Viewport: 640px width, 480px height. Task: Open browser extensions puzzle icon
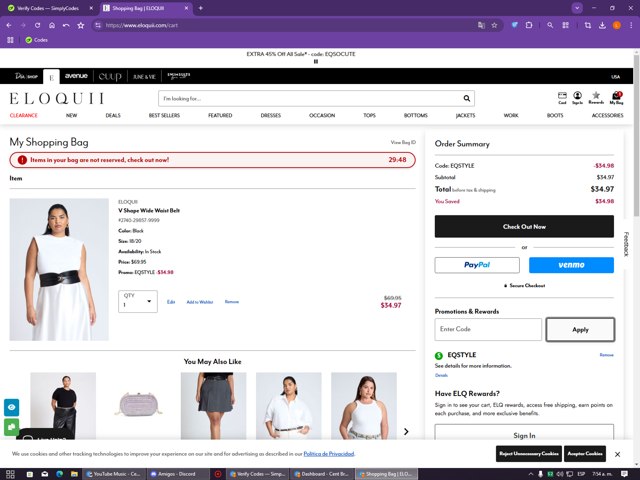click(529, 25)
